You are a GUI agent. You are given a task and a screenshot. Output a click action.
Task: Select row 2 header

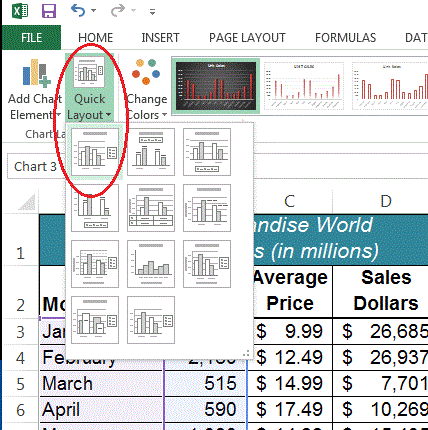tap(20, 292)
